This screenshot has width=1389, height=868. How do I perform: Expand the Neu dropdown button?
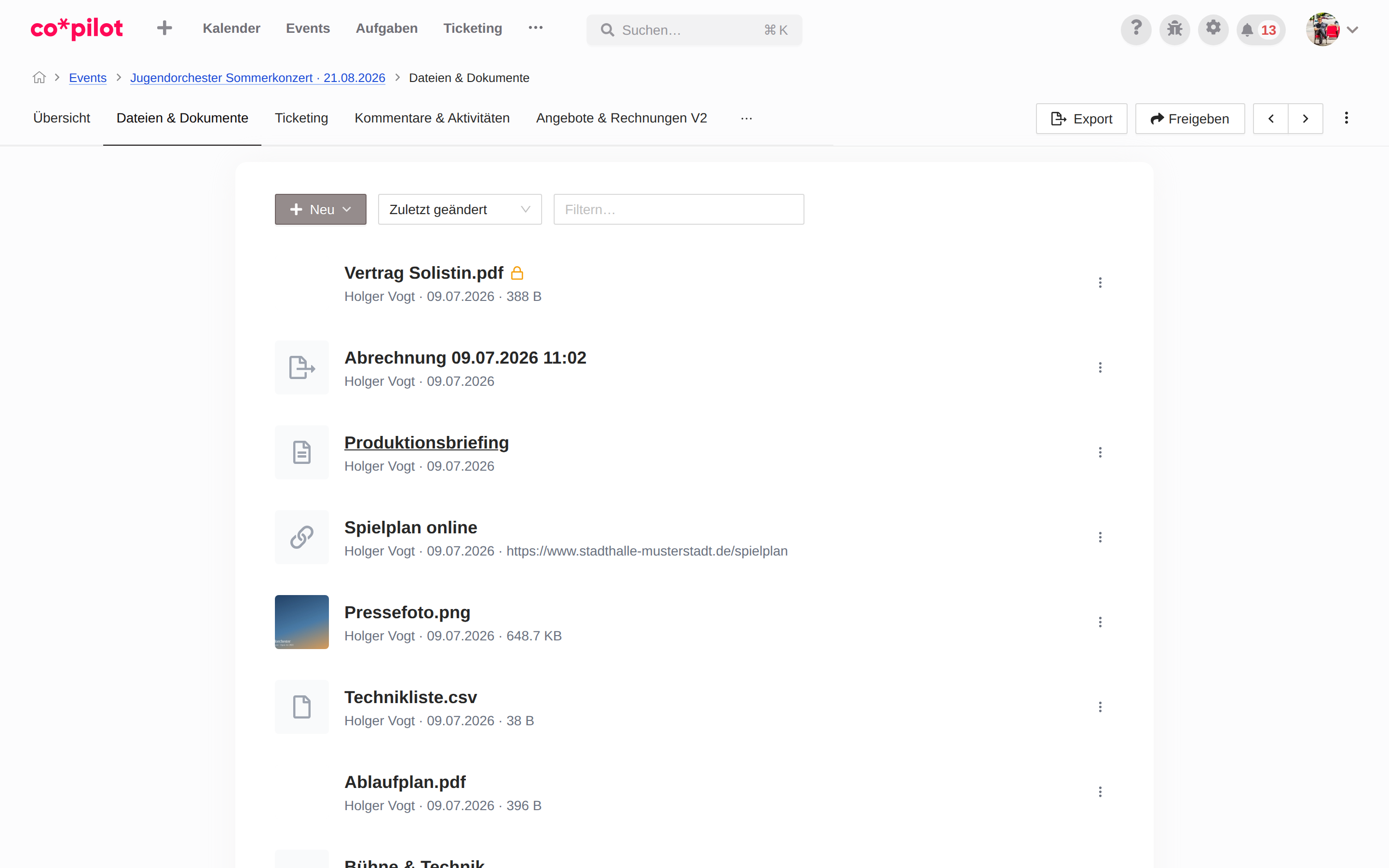tap(320, 210)
